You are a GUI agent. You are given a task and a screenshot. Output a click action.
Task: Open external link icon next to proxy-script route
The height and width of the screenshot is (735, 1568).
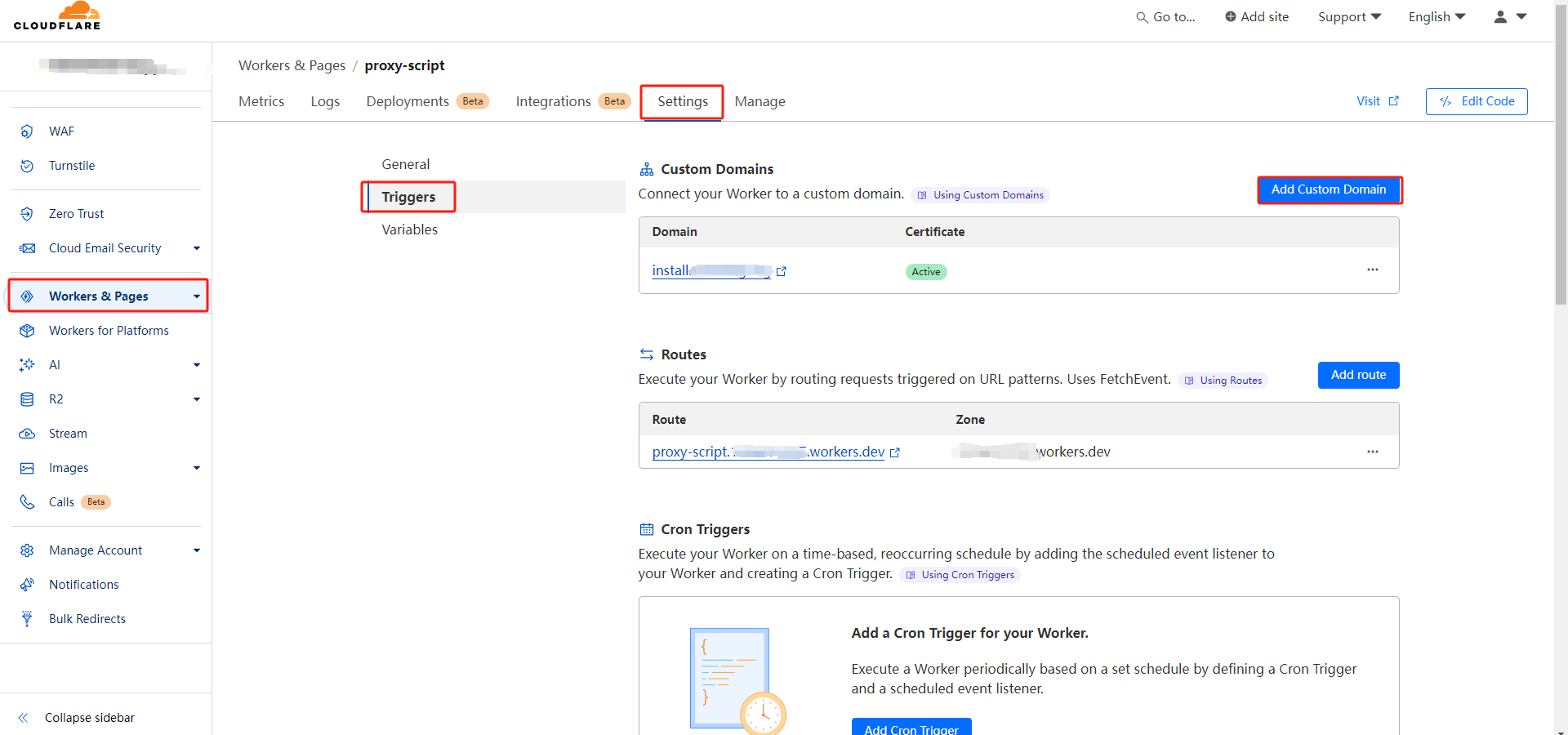(x=894, y=452)
